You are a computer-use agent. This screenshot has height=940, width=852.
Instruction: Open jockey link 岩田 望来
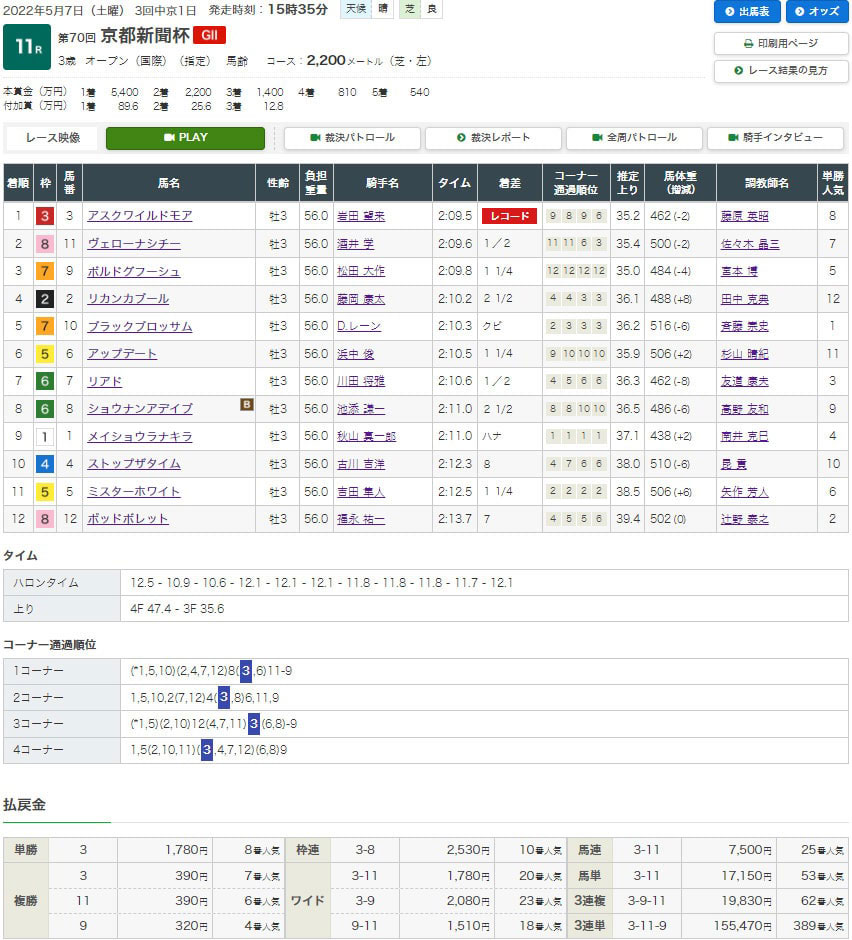tap(361, 216)
